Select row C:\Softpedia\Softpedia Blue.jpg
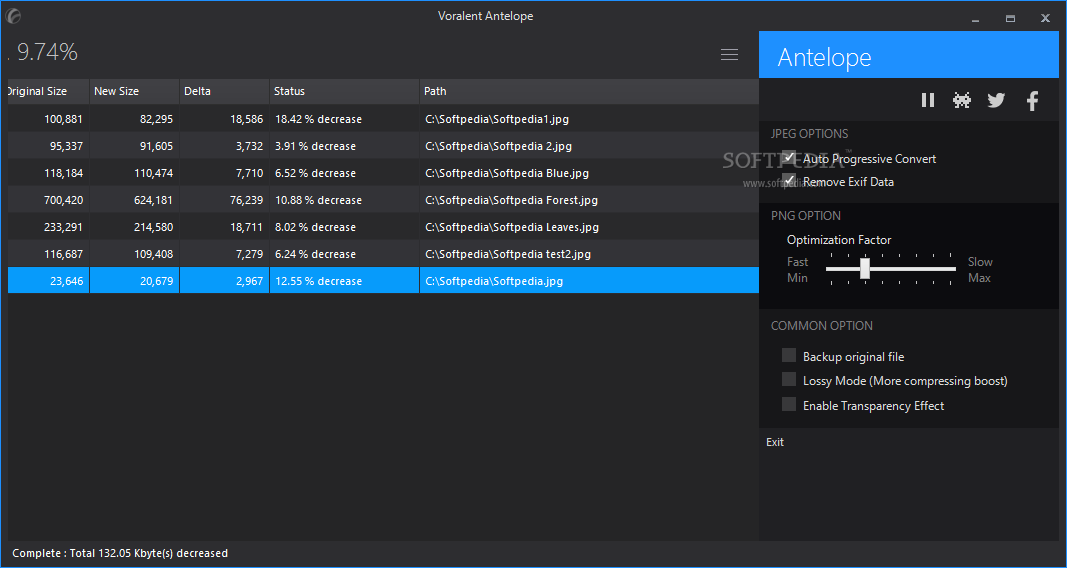 click(383, 173)
